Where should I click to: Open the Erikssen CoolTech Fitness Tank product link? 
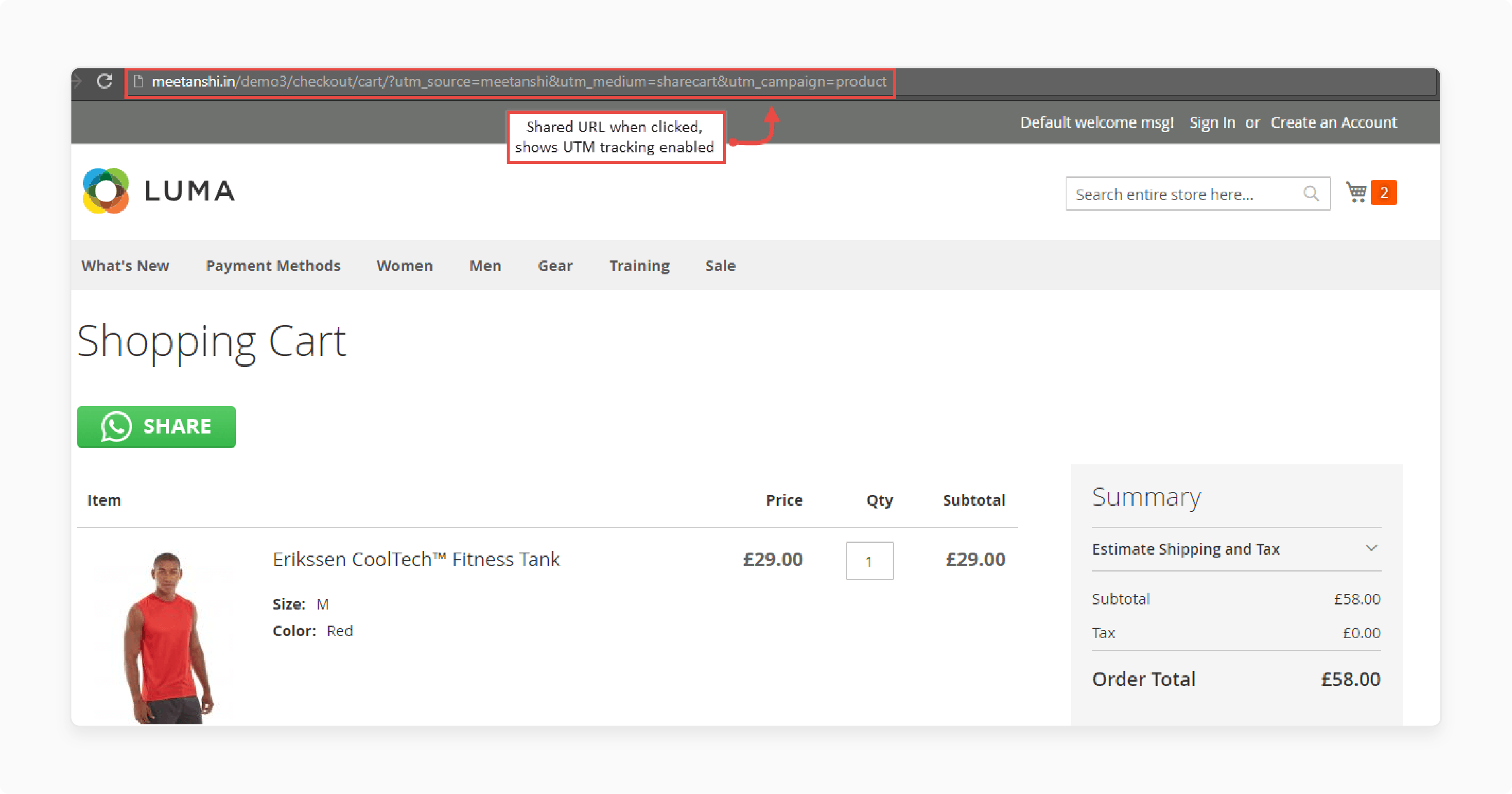coord(416,559)
